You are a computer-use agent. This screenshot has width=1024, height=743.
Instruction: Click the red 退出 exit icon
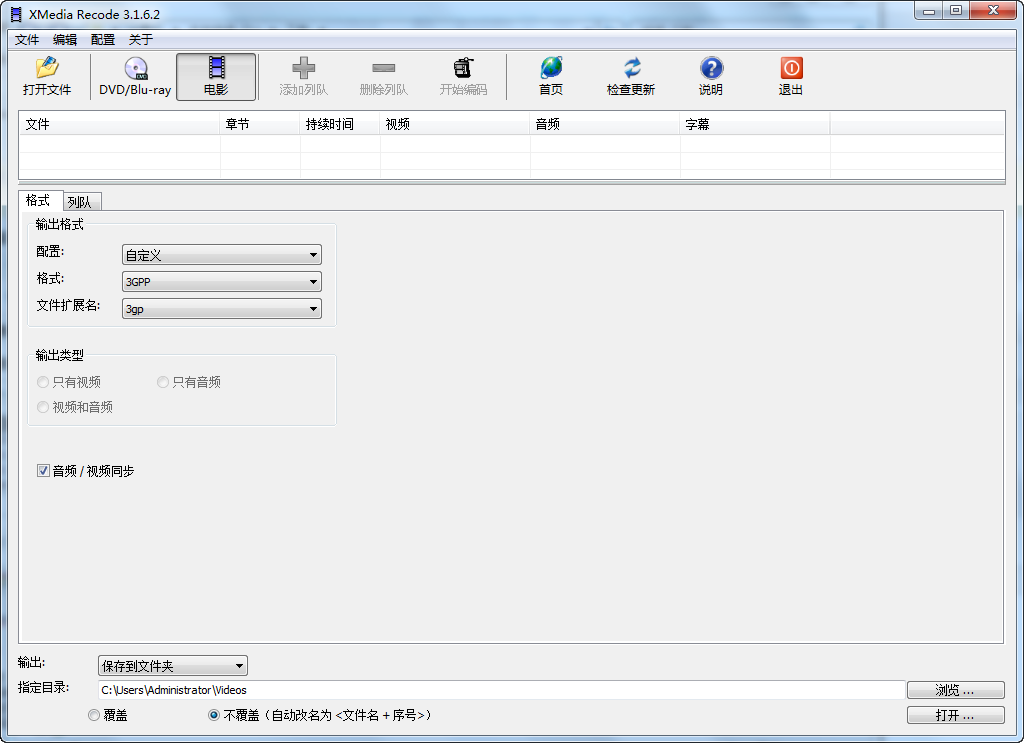click(x=791, y=67)
